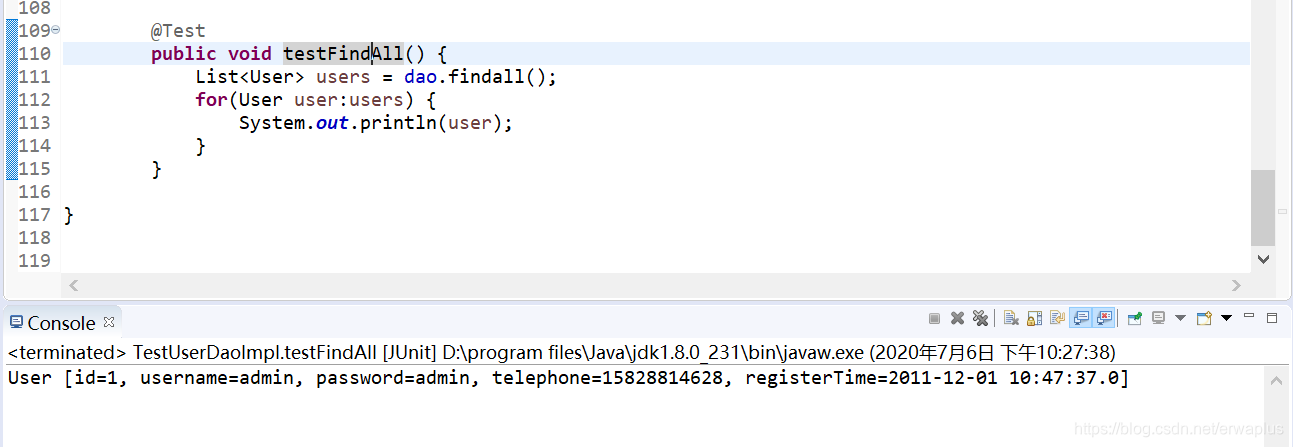Click the 'for' keyword on line 112
The image size is (1293, 447).
(x=211, y=100)
